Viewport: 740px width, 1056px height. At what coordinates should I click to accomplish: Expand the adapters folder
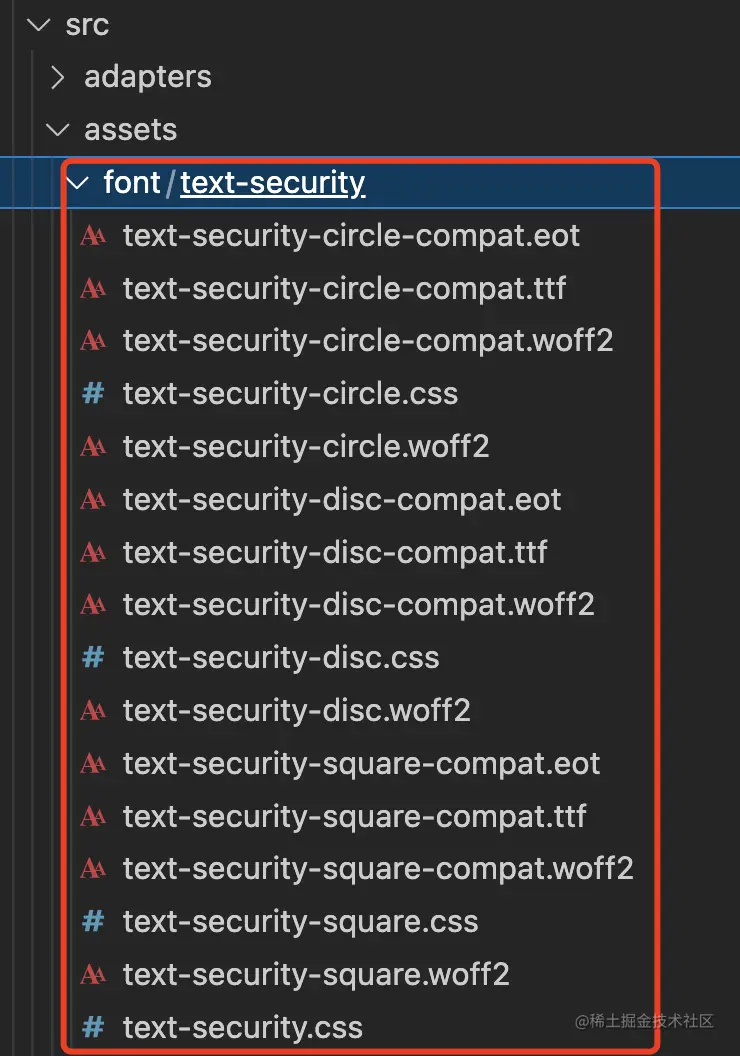pos(58,77)
